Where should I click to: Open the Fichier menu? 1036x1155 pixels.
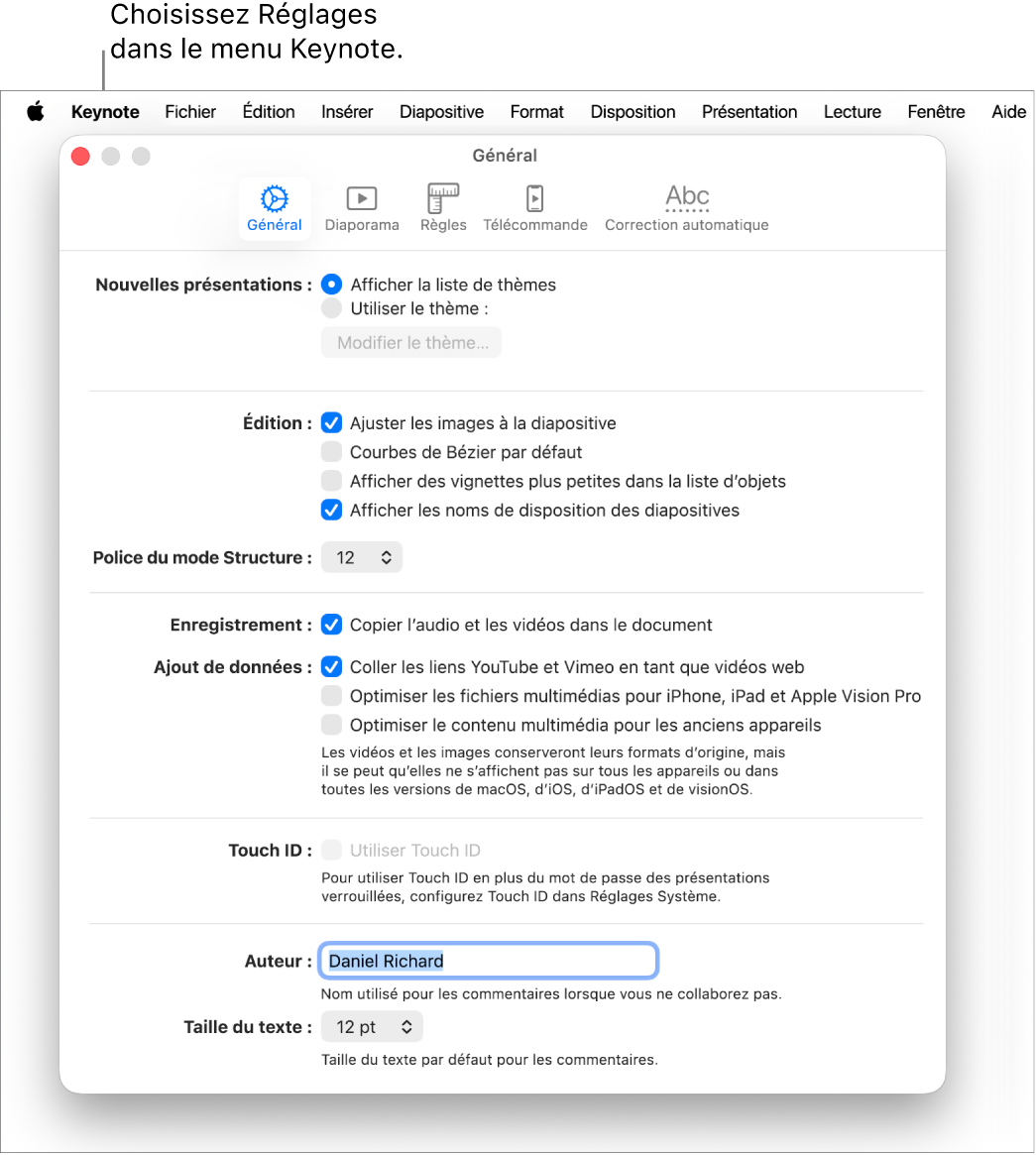[x=190, y=112]
